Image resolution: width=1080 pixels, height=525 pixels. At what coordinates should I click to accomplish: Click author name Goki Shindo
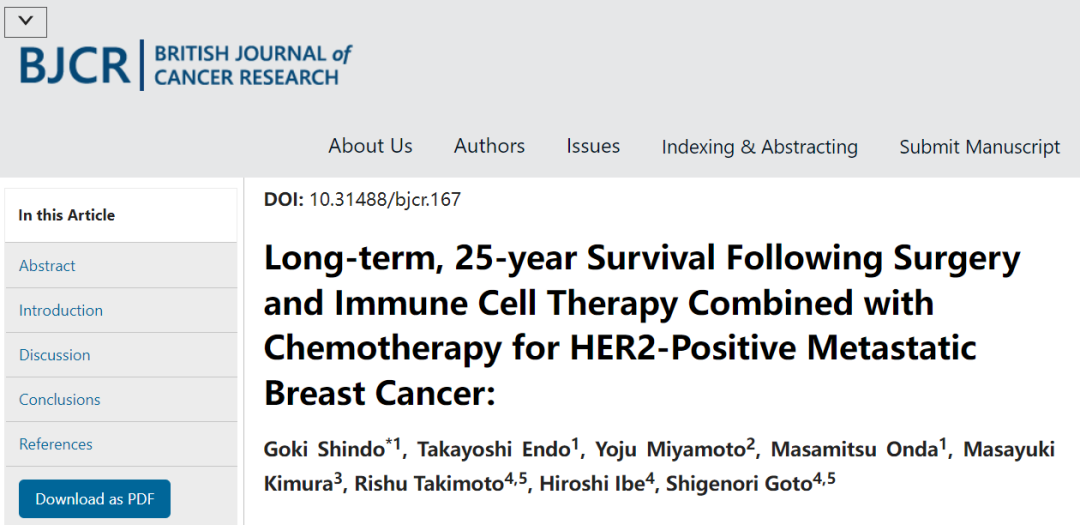coord(324,450)
